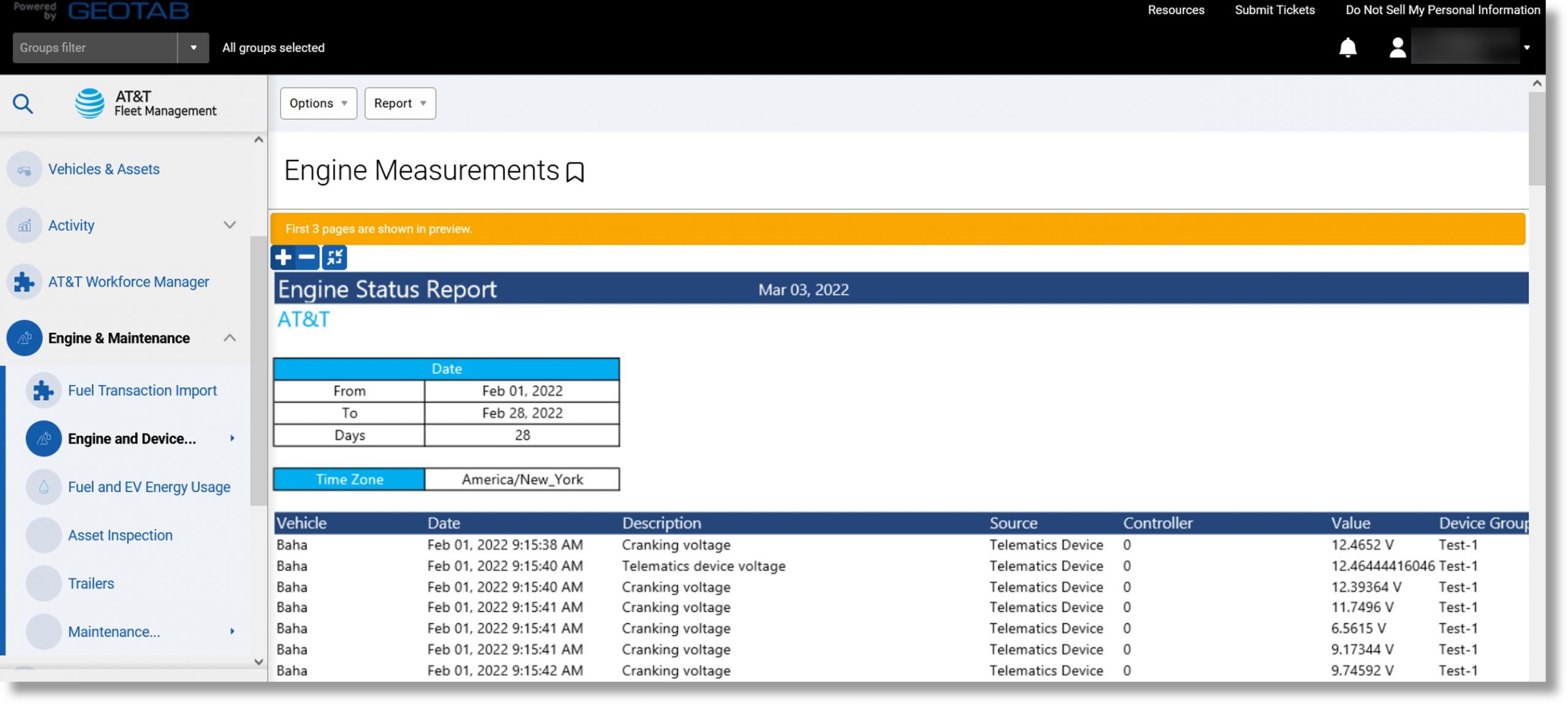Click Do Not Sell My Personal Information
1568x704 pixels.
pyautogui.click(x=1442, y=10)
